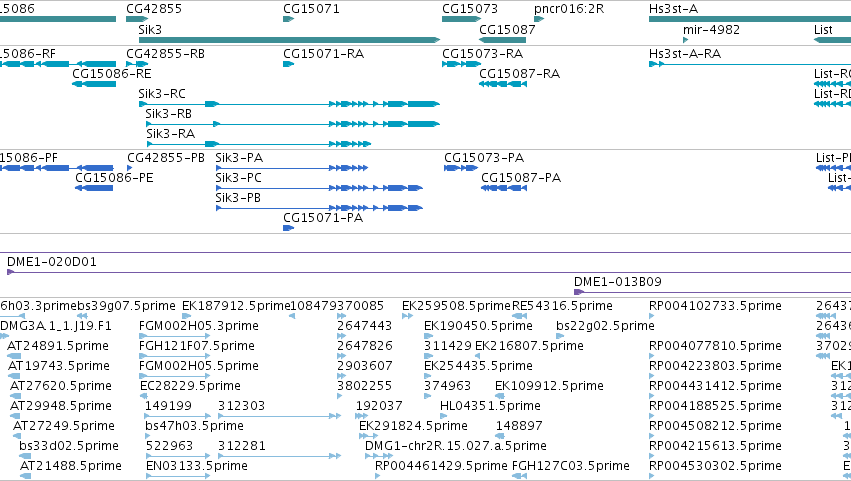The width and height of the screenshot is (851, 481).
Task: Select EST AT27249.5prime
Action: point(64,426)
